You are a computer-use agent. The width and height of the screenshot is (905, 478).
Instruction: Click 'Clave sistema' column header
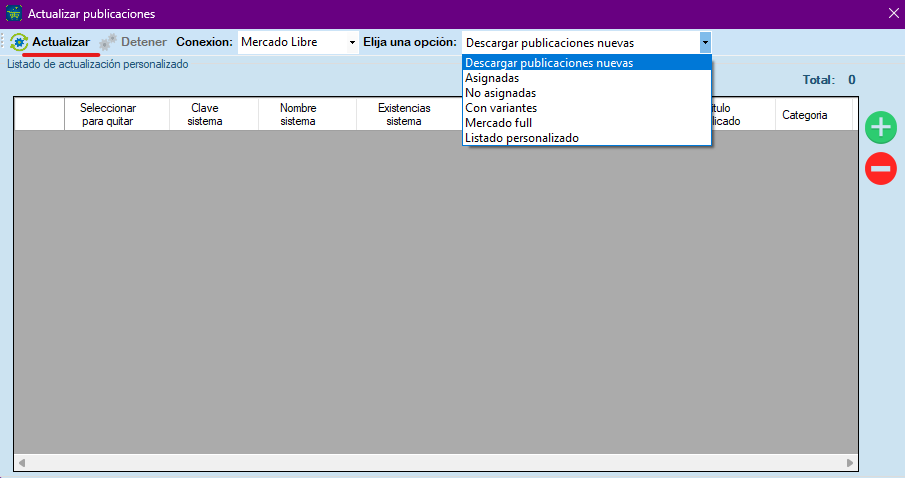tap(204, 114)
